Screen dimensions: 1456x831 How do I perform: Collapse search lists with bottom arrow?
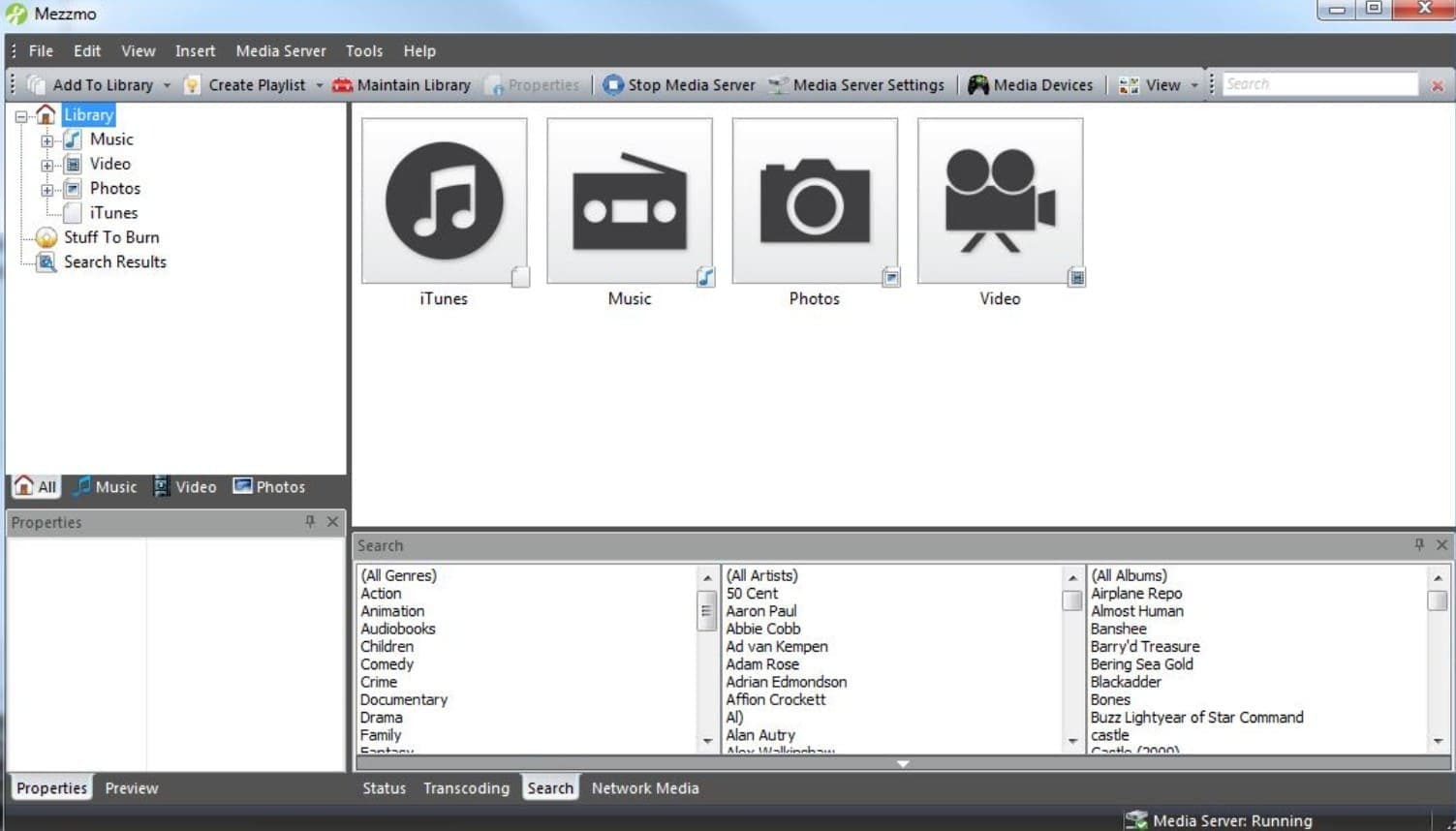903,764
